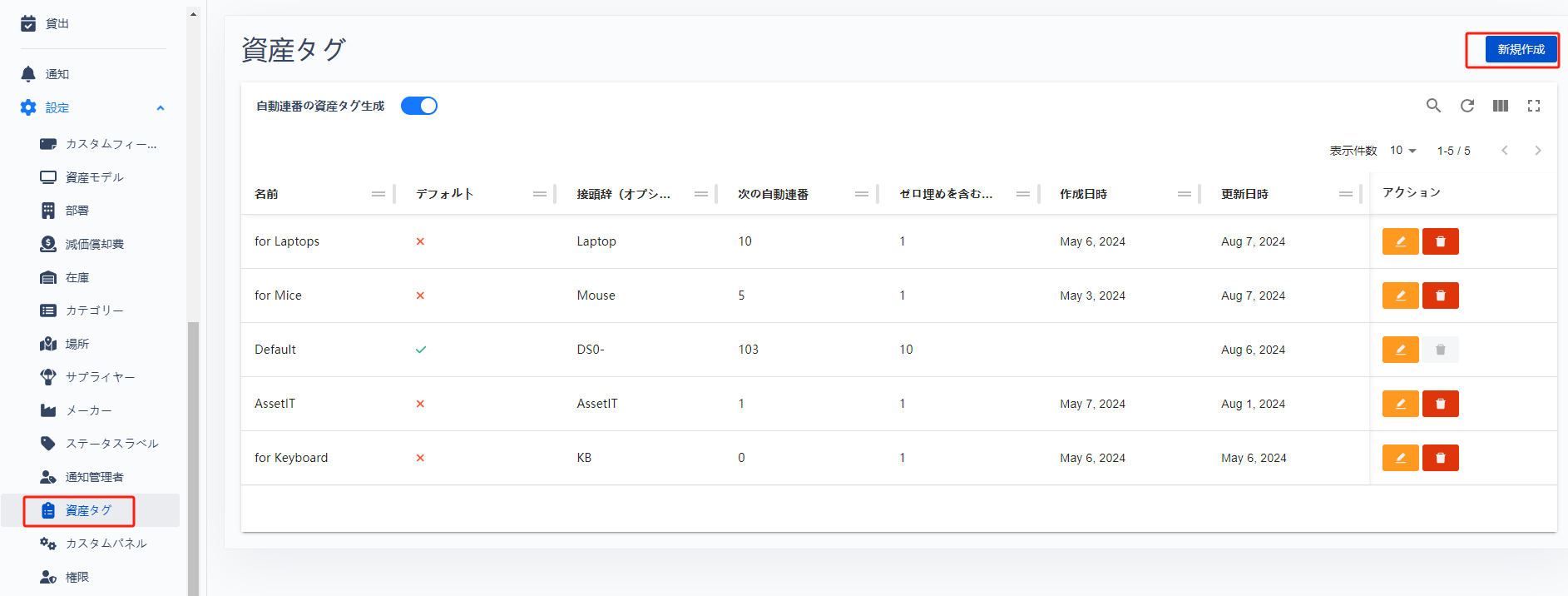Edit the "for Laptops" asset tag
The height and width of the screenshot is (596, 1568).
click(x=1400, y=241)
